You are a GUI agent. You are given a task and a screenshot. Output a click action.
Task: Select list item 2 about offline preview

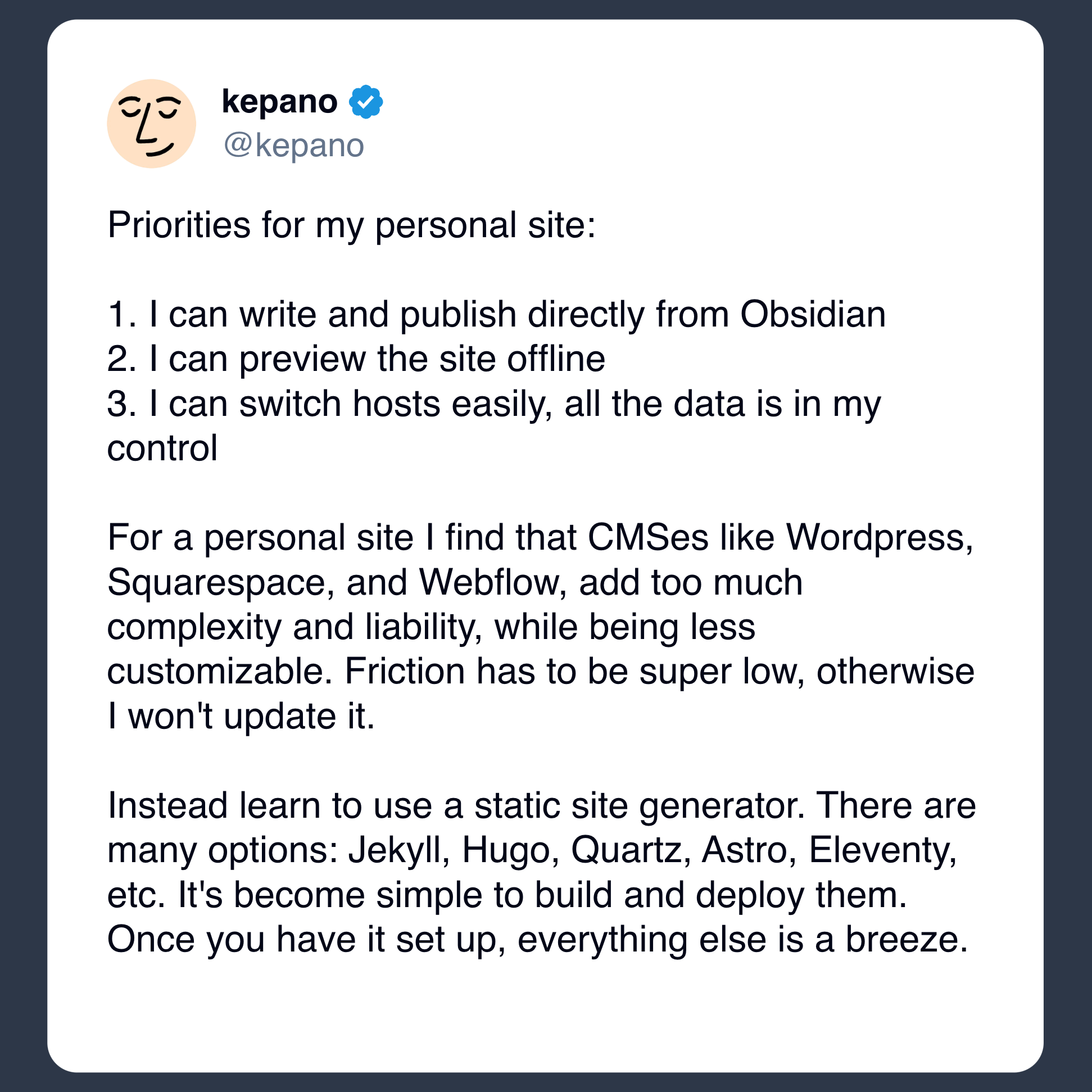coord(356,359)
